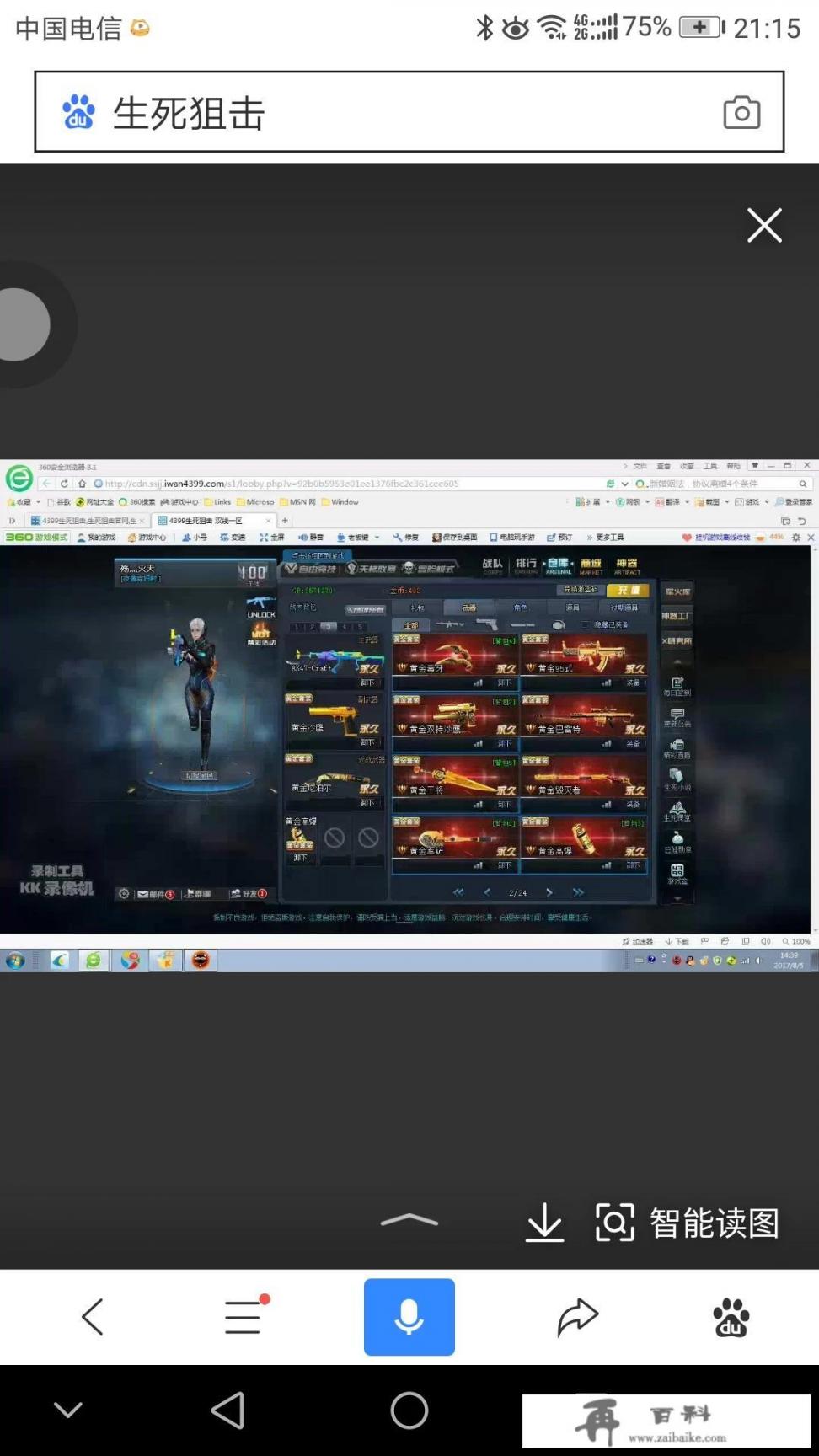
Task: Open the 4399生死狙击 双线一区 tab
Action: [x=214, y=521]
